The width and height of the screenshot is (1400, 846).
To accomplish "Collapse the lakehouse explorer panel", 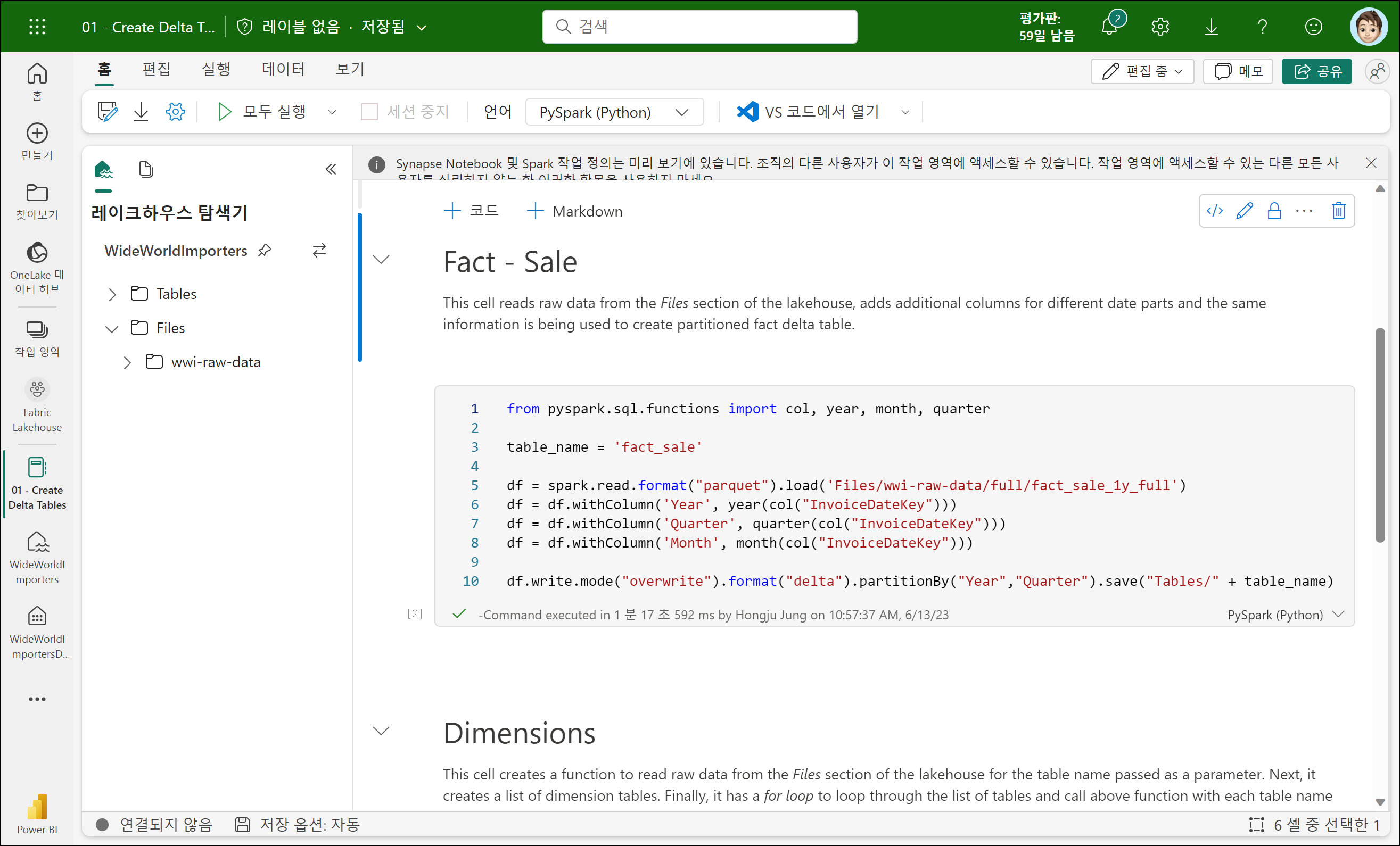I will coord(331,169).
